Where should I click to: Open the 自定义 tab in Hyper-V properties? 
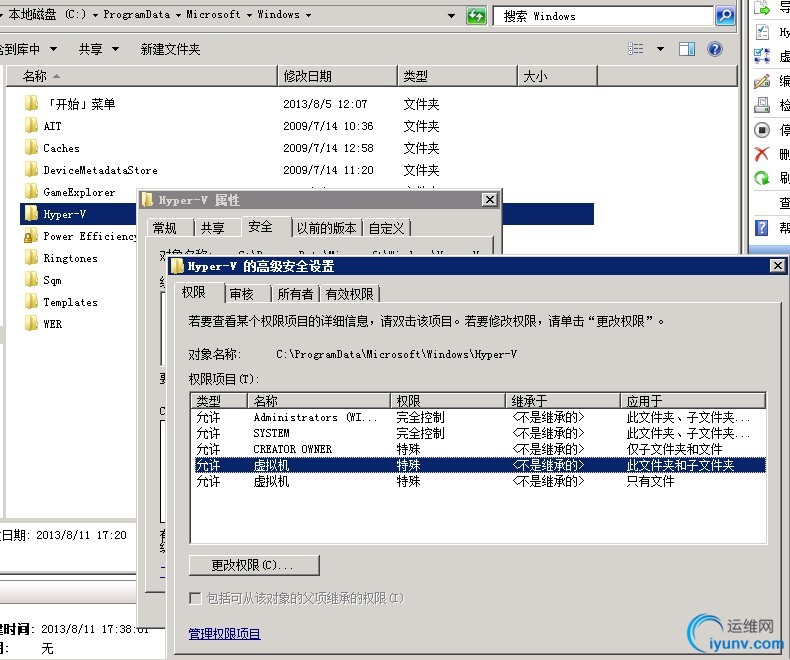coord(386,228)
